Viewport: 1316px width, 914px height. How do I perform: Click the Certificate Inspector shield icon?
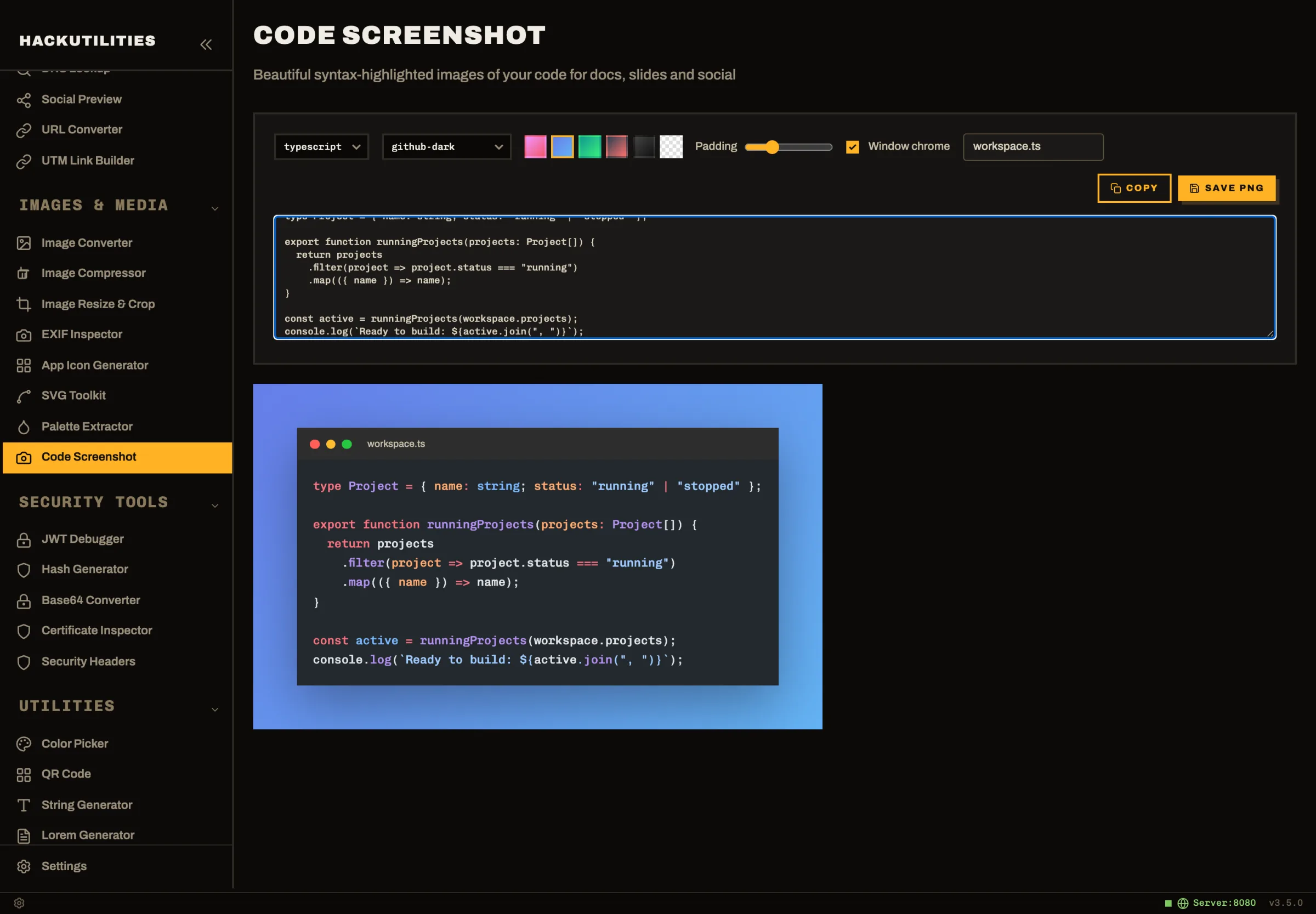point(24,631)
